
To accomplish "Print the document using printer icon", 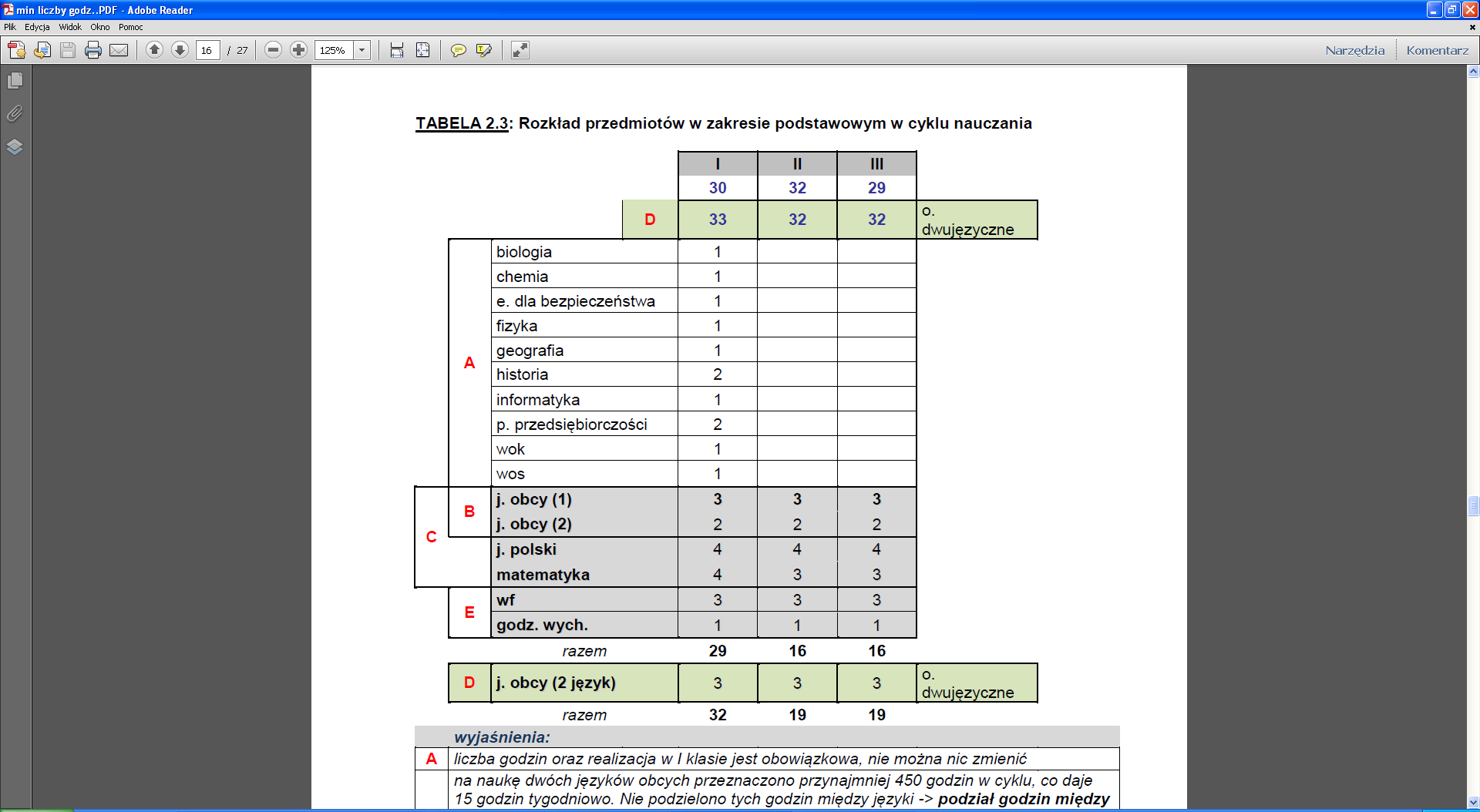I will (93, 50).
